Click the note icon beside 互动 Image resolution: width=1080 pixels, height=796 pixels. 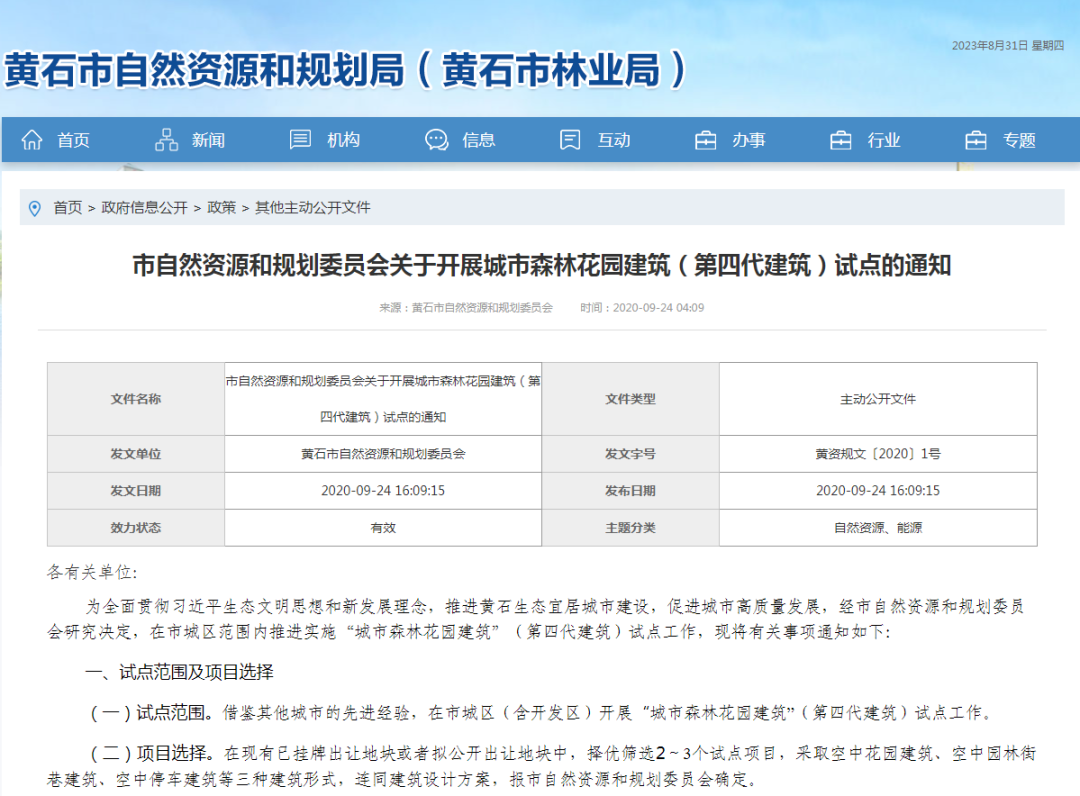(570, 140)
